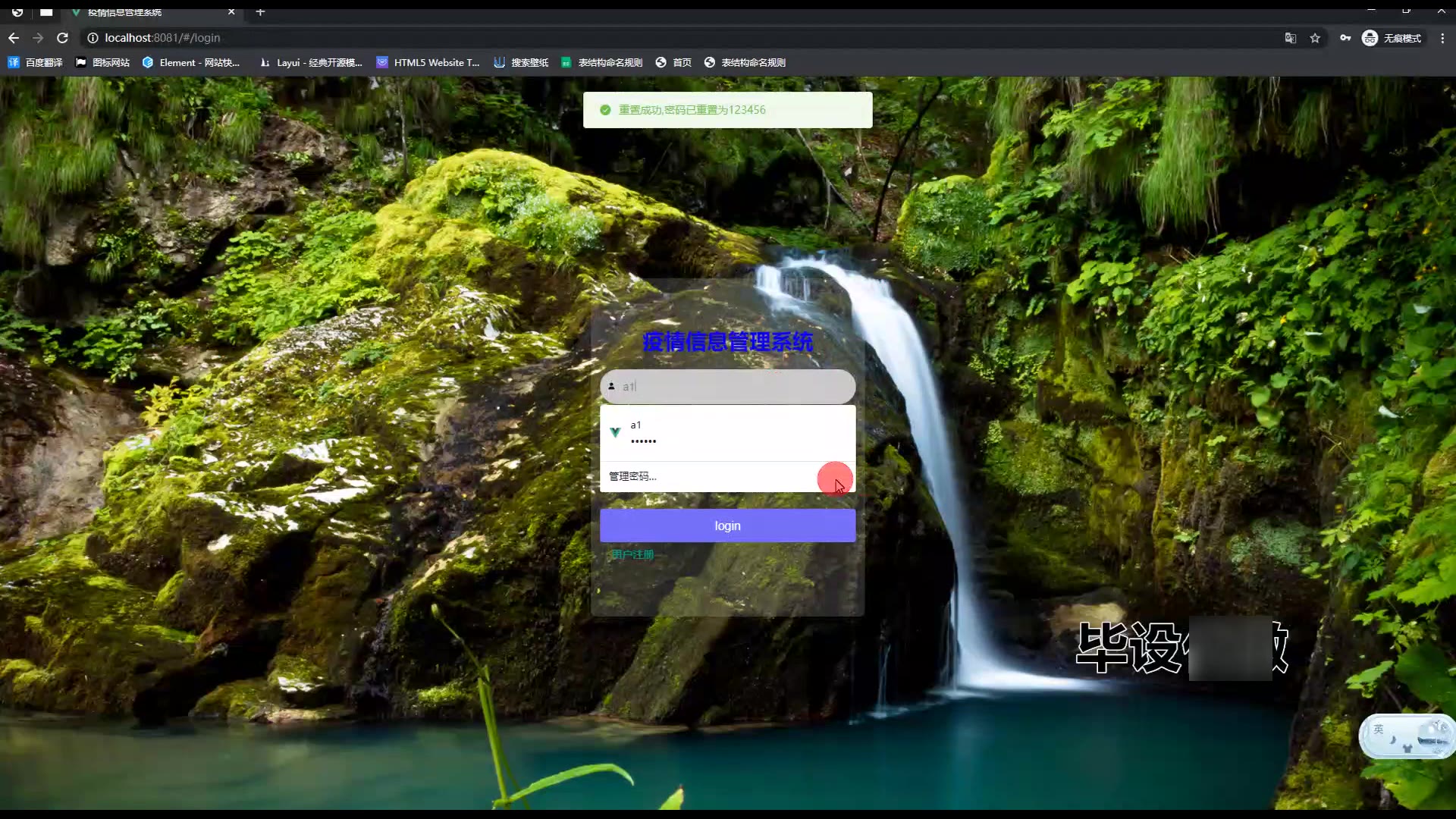Screen dimensions: 1456x819
Task: Open the 图标网站 bookmark
Action: coord(103,63)
